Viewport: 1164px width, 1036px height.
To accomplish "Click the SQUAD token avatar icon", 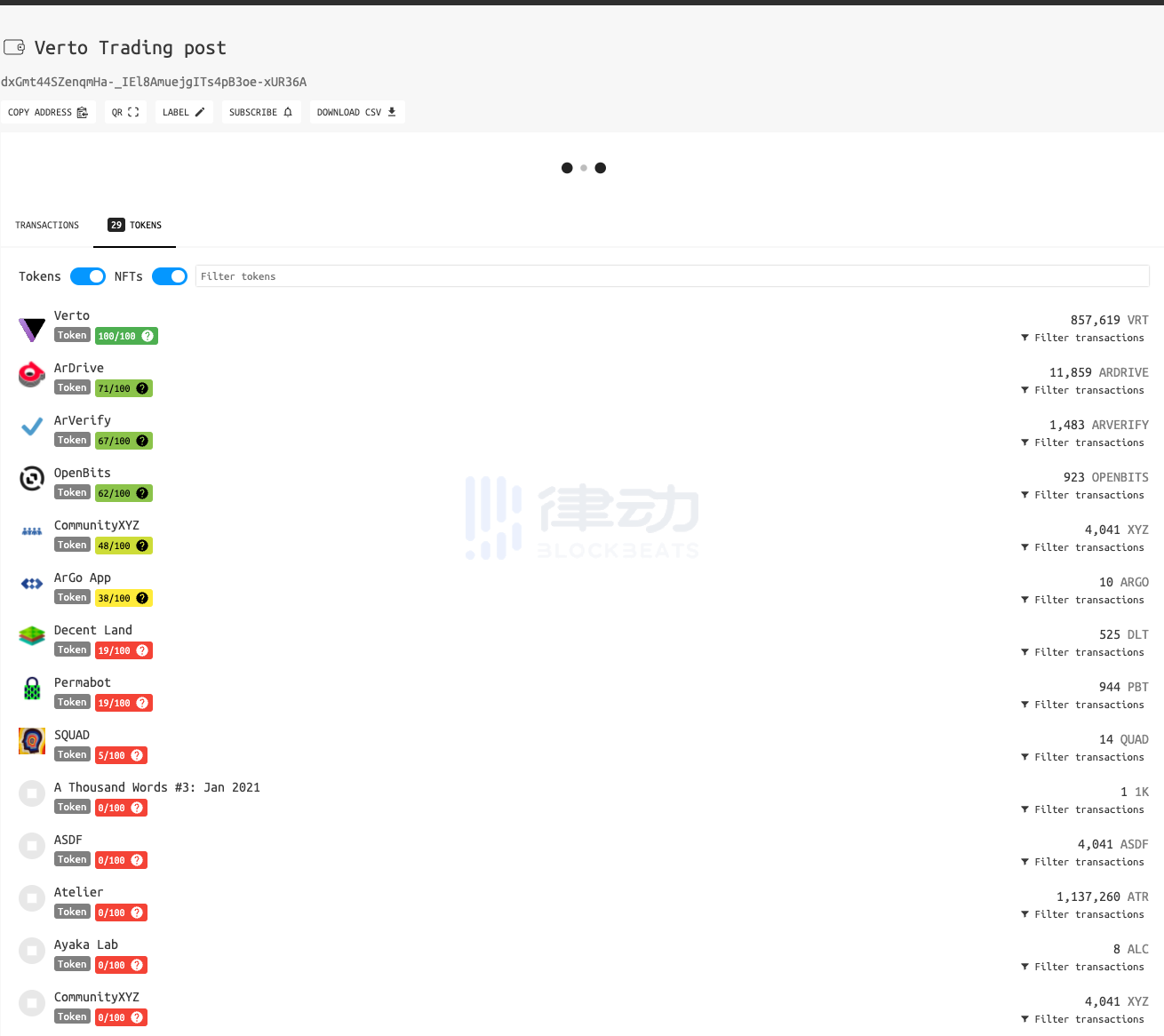I will tap(32, 741).
